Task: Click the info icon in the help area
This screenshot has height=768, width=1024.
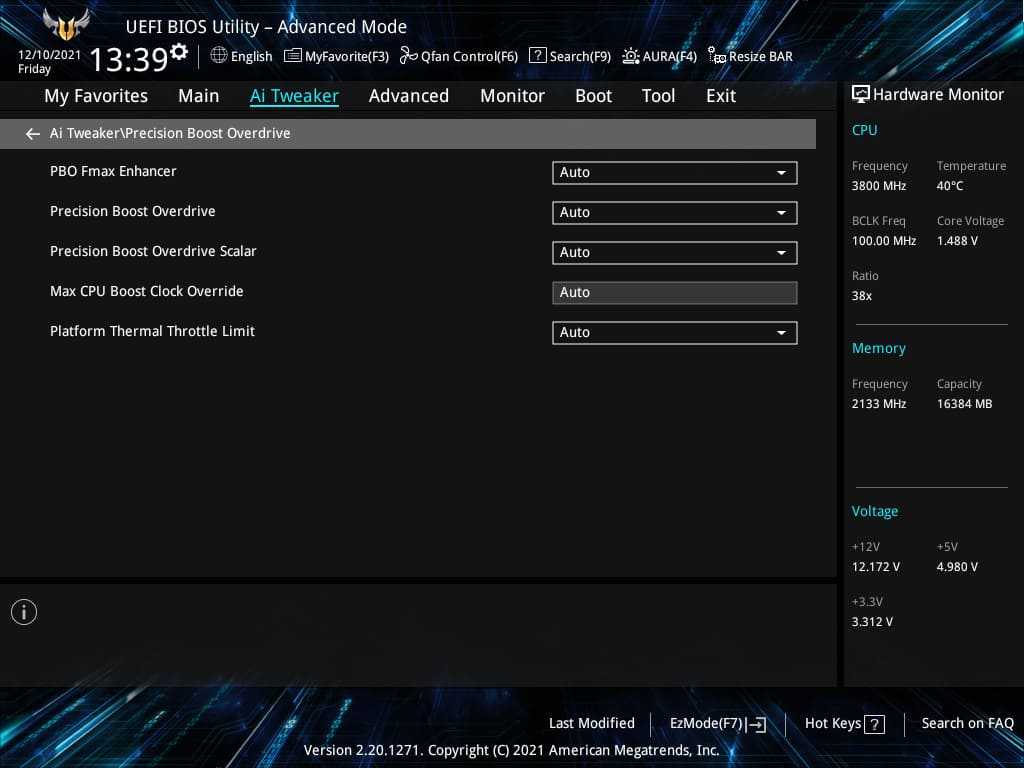Action: [x=24, y=612]
